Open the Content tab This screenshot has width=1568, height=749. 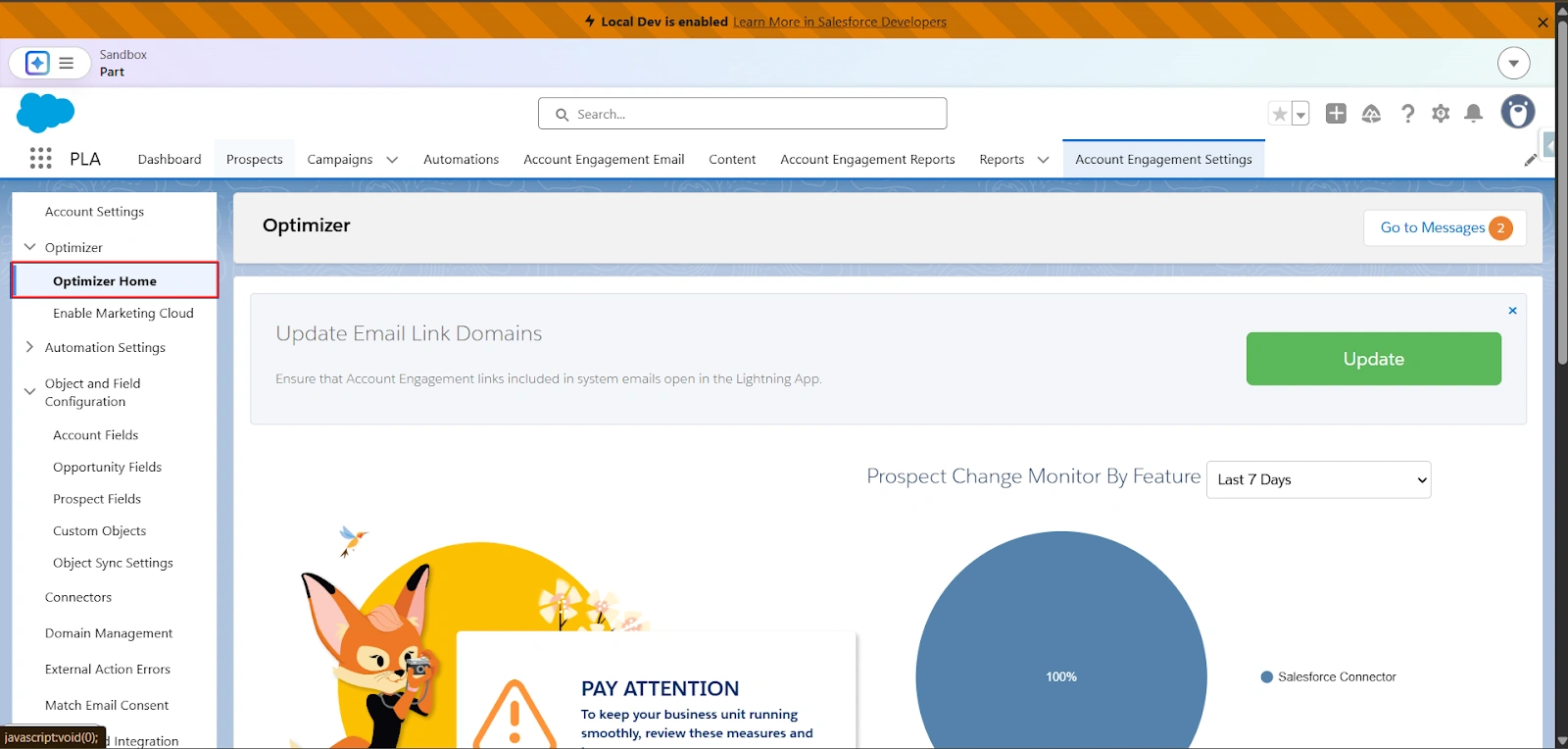(732, 159)
